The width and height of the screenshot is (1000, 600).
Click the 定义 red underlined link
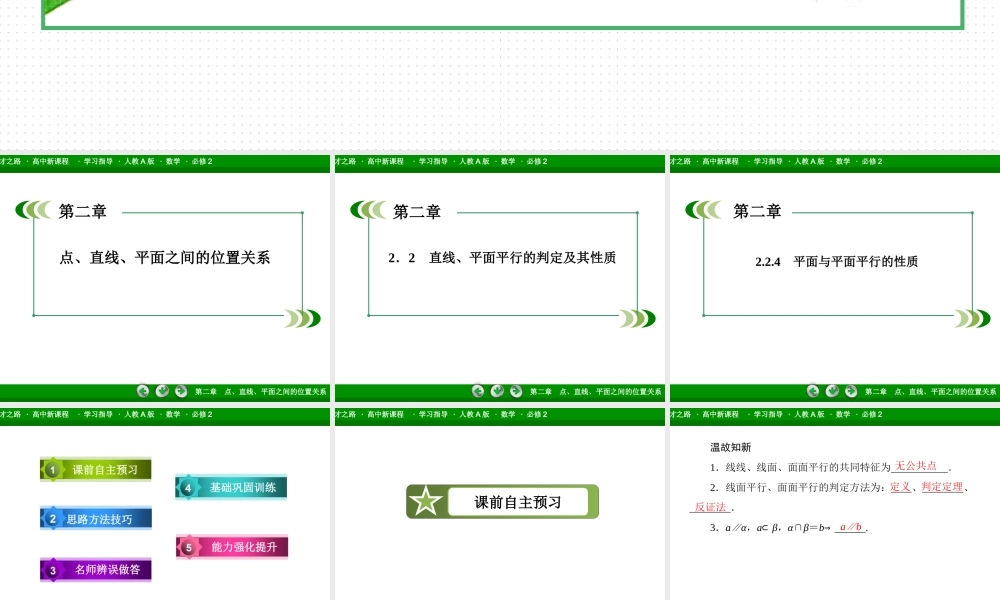point(898,487)
